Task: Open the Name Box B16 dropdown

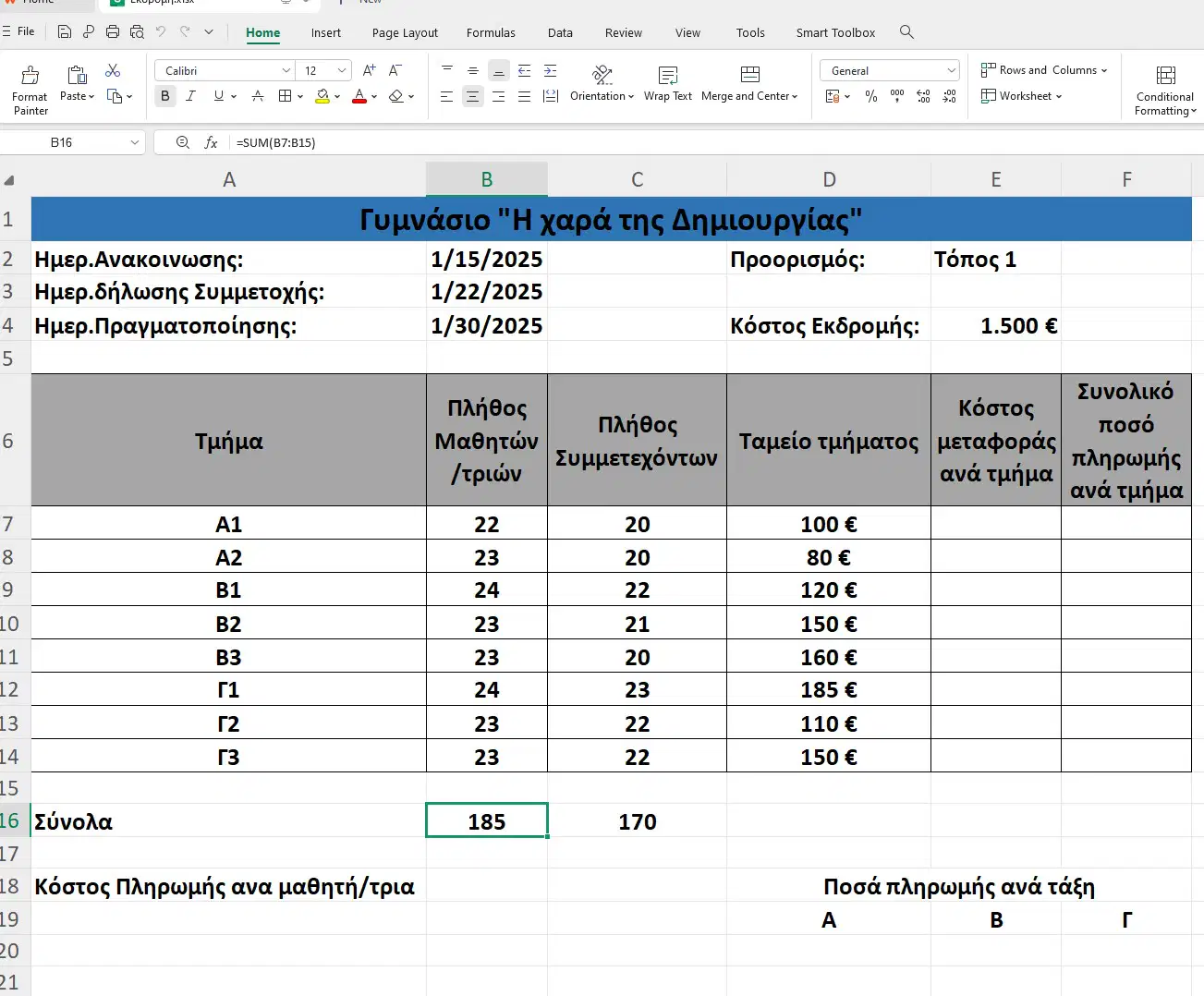Action: [x=135, y=142]
